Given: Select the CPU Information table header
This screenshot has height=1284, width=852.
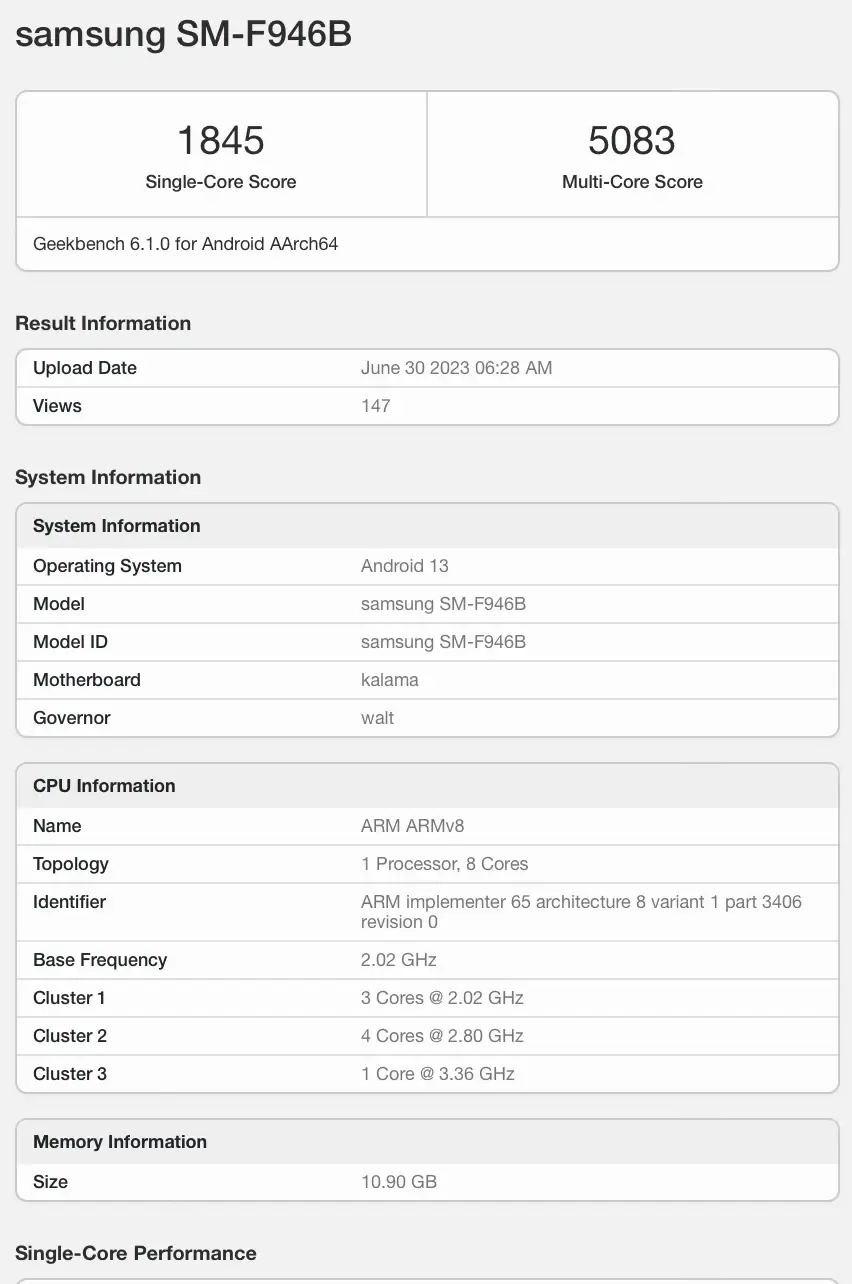Looking at the screenshot, I should pyautogui.click(x=104, y=786).
